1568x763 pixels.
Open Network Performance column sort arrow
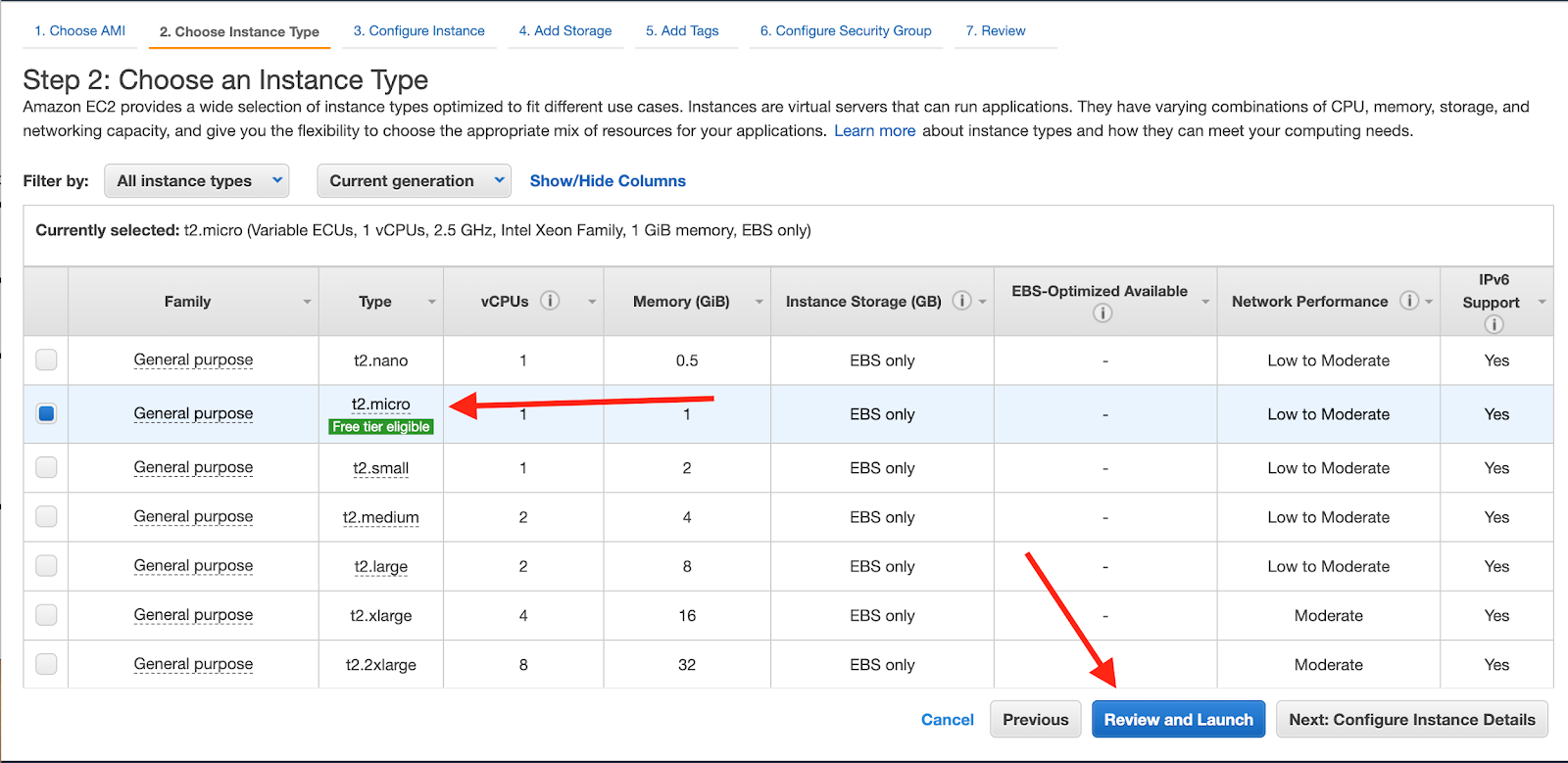click(1429, 302)
